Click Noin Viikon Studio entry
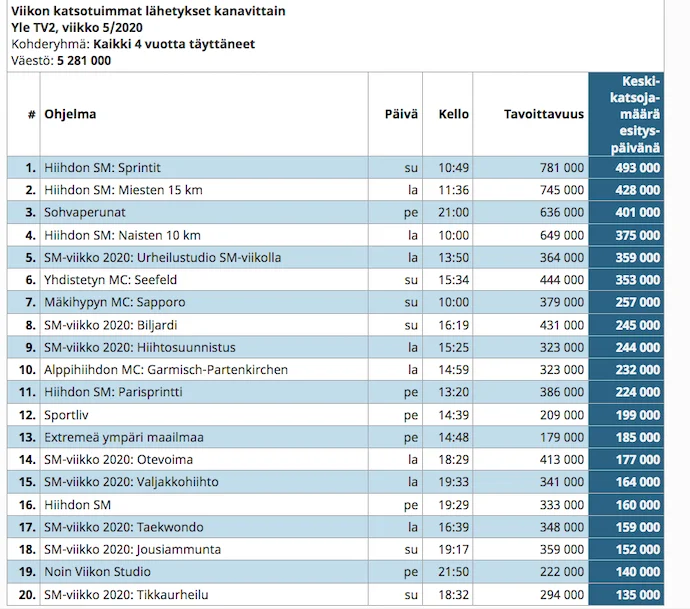Screen dimensions: 690x609 tap(97, 572)
